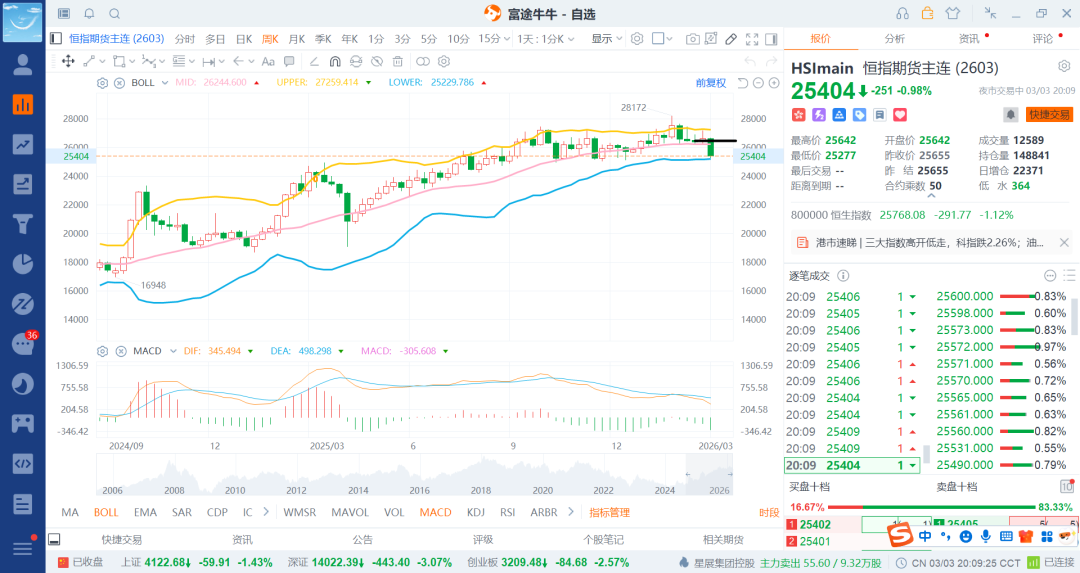Screen dimensions: 1080x573
Task: Open customer service headset icon
Action: [x=902, y=13]
